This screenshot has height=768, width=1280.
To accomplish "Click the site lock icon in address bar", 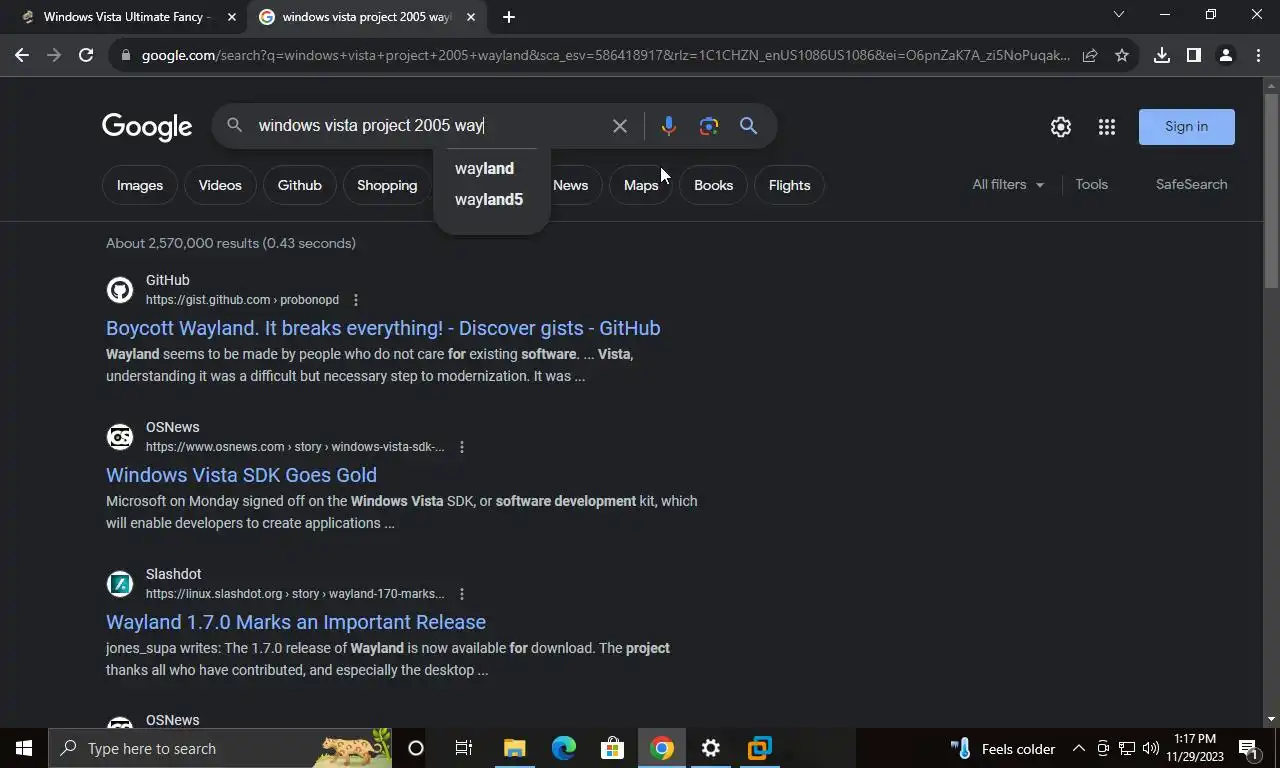I will point(125,55).
